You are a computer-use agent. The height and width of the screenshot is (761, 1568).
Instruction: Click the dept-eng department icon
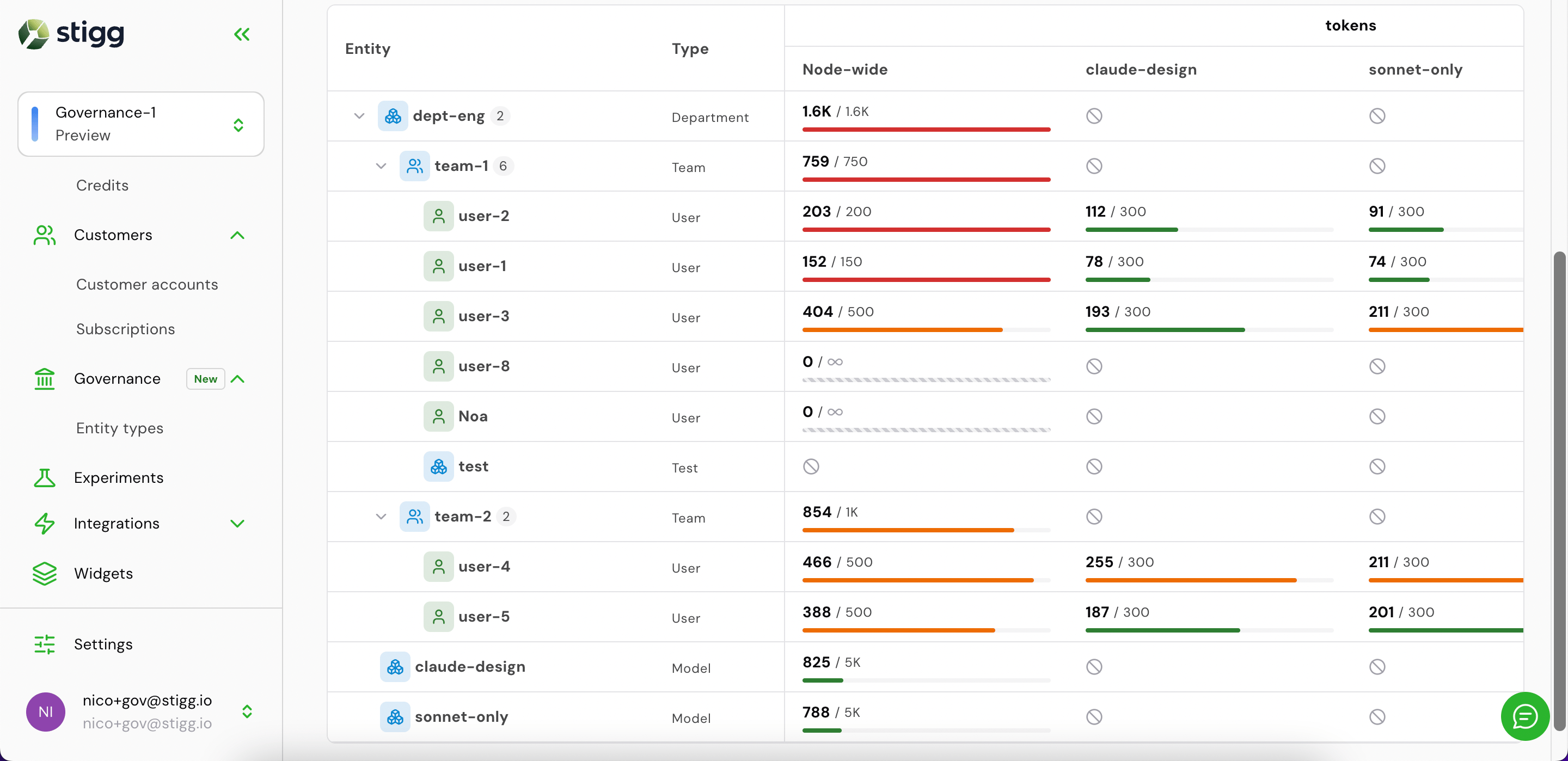click(393, 115)
